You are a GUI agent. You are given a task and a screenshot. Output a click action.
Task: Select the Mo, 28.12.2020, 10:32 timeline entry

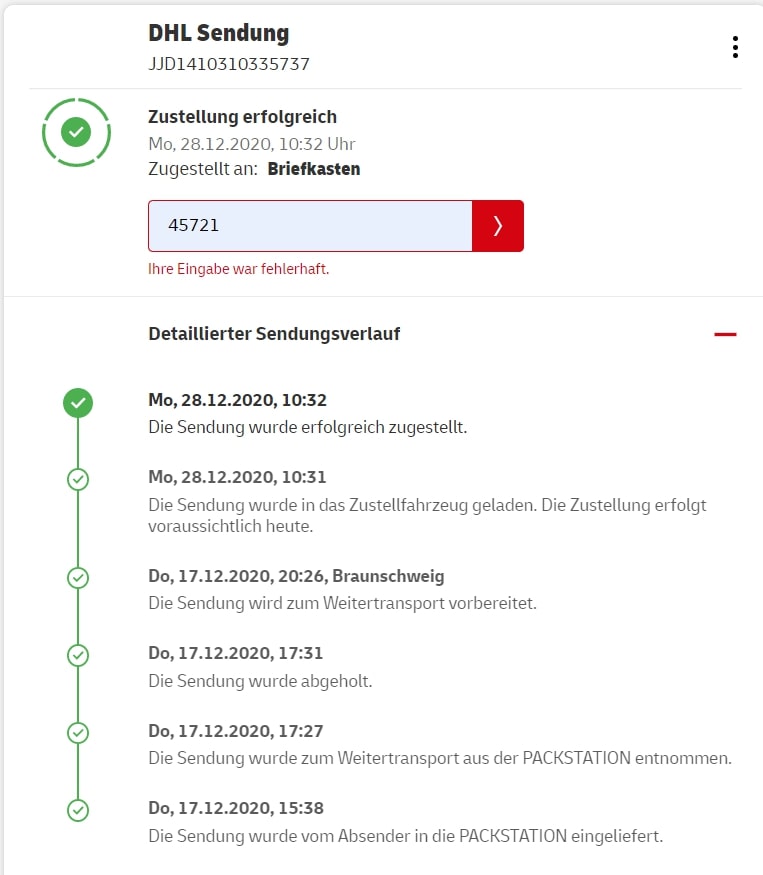(237, 400)
